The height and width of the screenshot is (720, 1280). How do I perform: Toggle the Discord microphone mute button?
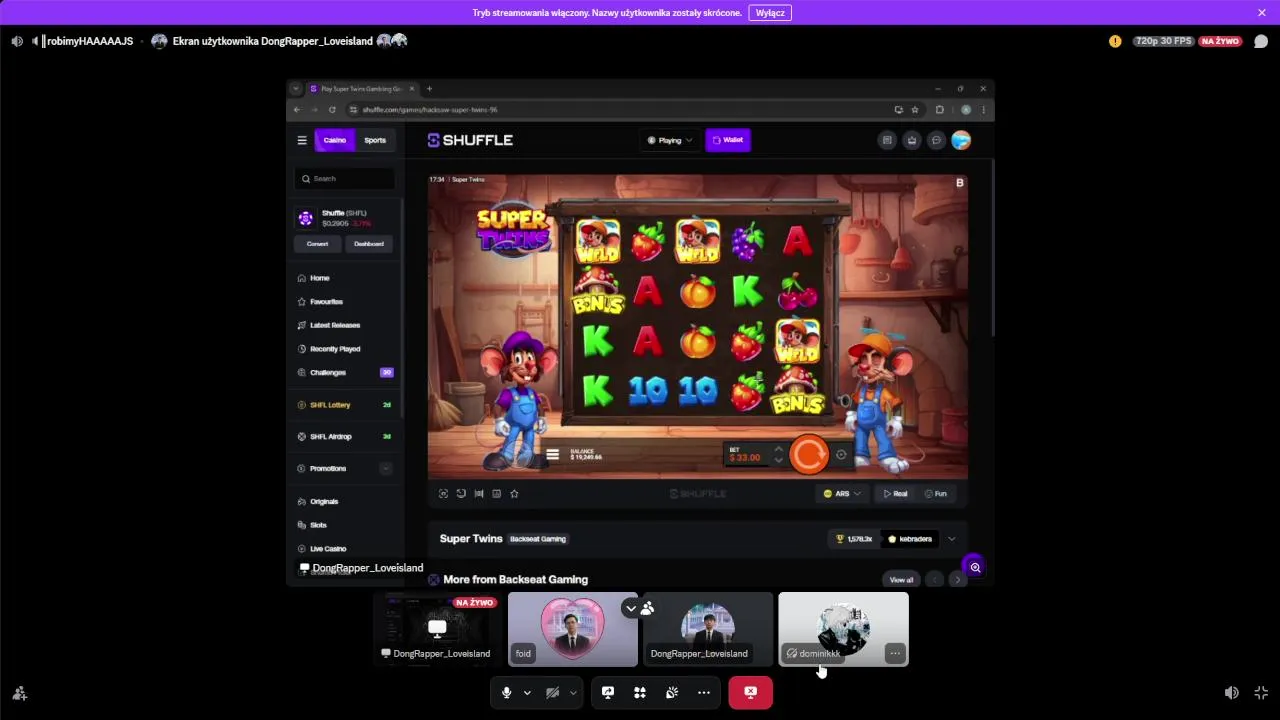[507, 693]
